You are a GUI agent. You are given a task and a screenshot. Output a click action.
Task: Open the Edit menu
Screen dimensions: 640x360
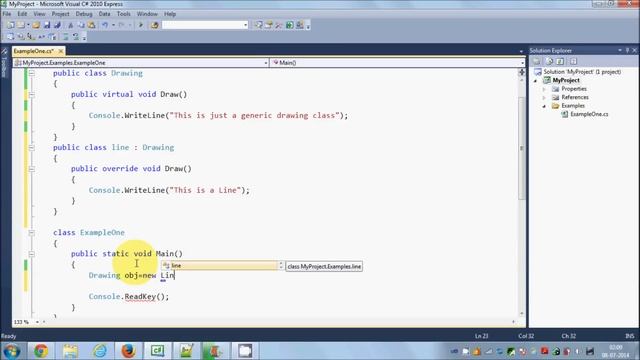click(22, 14)
